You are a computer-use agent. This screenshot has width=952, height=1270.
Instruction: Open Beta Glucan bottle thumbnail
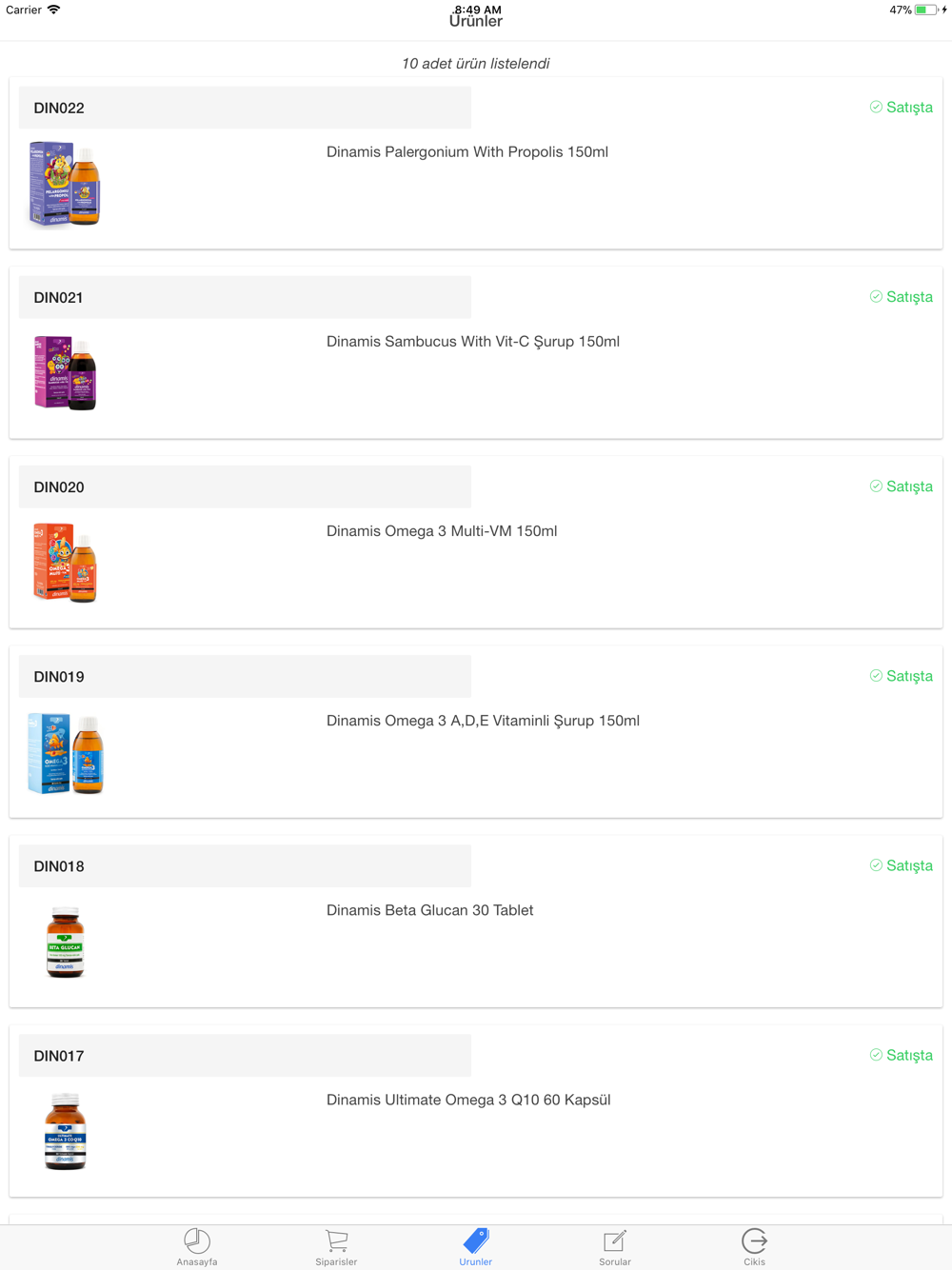click(x=66, y=942)
